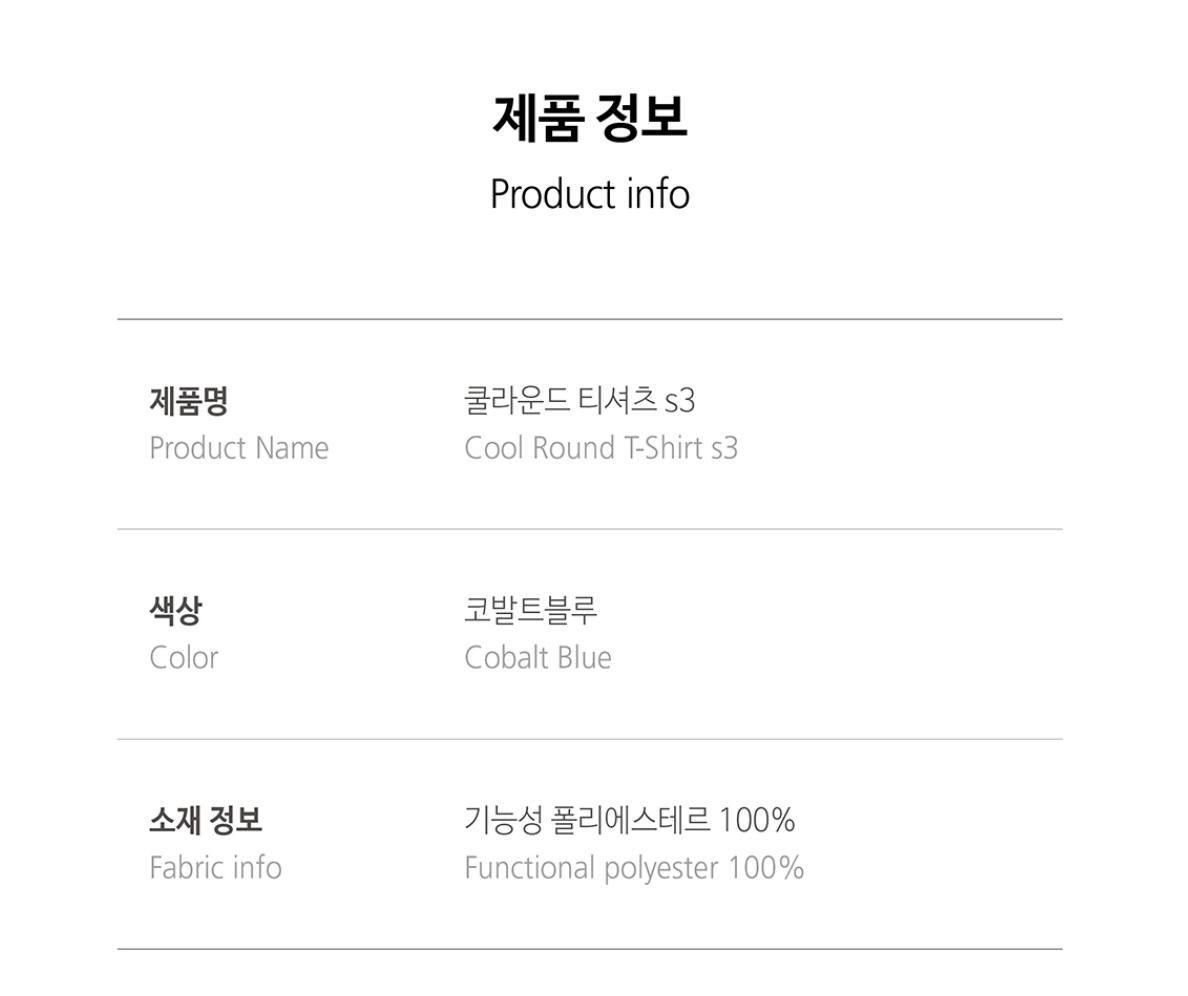
Task: Click the Functional polyester 100% text
Action: pos(634,867)
